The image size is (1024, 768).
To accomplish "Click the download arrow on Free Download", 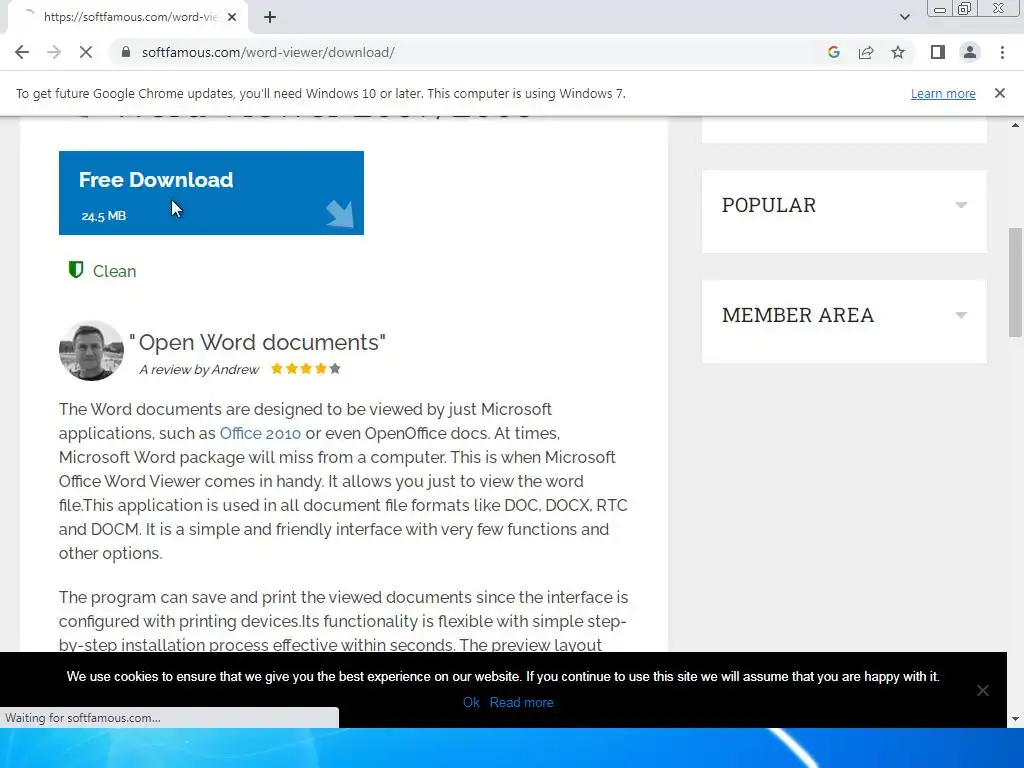I will point(340,214).
